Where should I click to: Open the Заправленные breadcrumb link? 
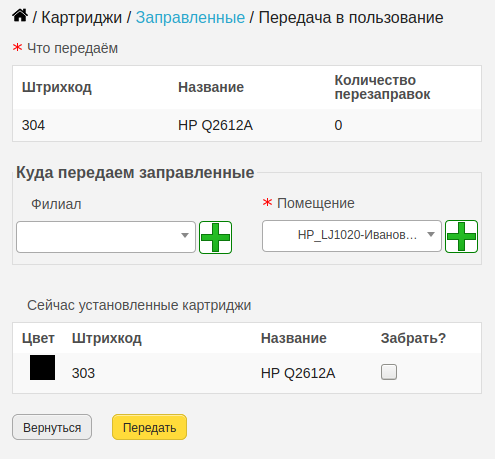(x=190, y=17)
